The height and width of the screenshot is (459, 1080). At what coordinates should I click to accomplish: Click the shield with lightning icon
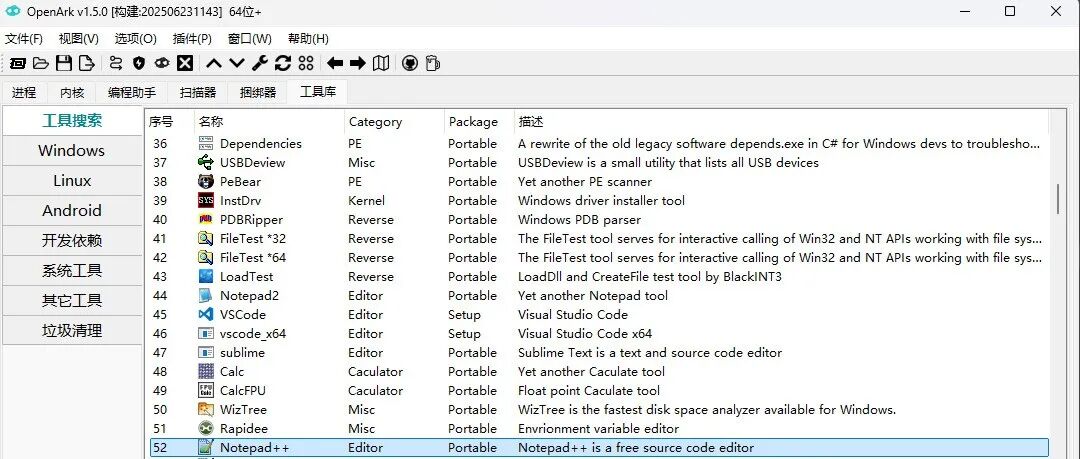tap(138, 63)
